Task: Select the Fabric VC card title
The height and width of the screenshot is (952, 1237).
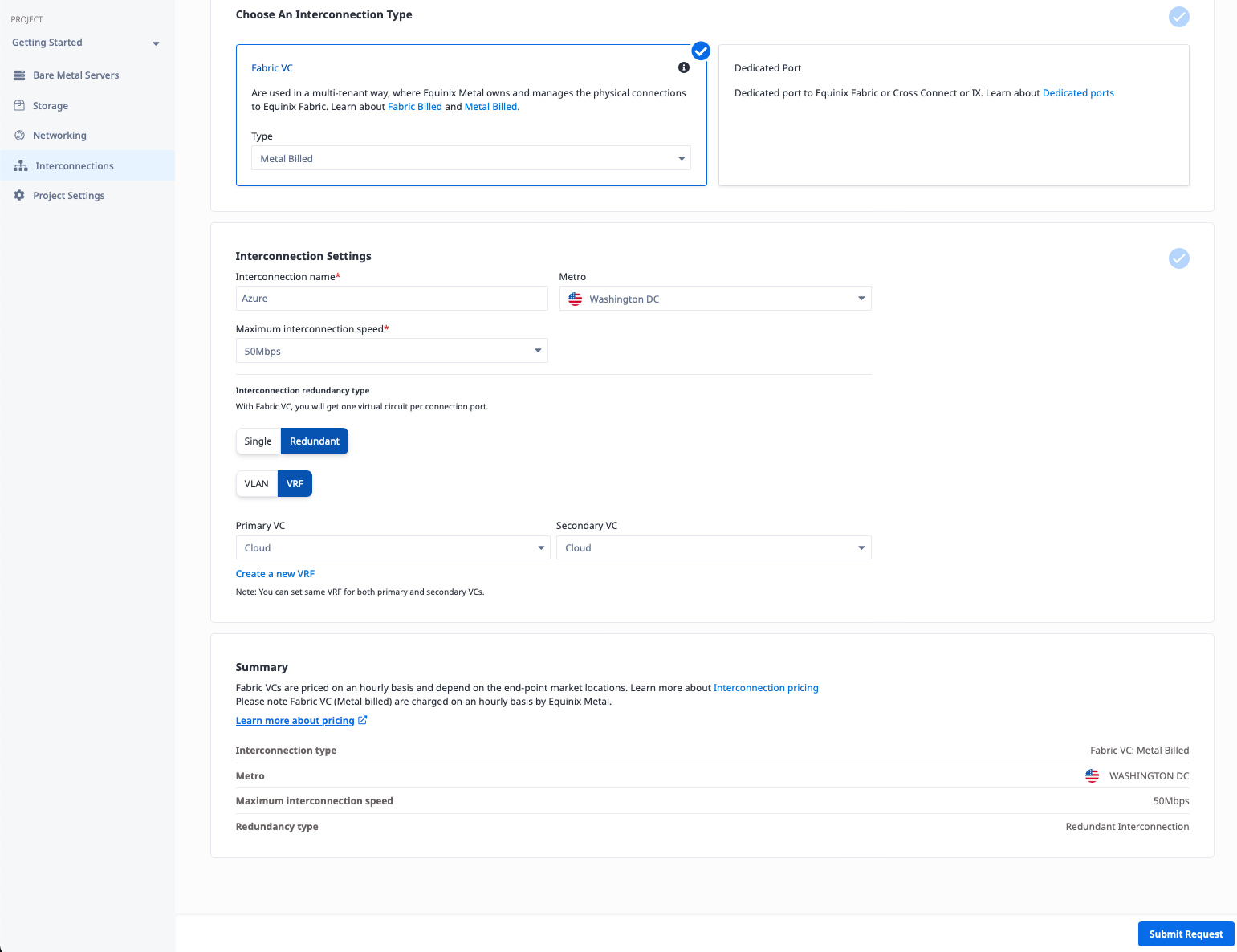Action: 272,68
